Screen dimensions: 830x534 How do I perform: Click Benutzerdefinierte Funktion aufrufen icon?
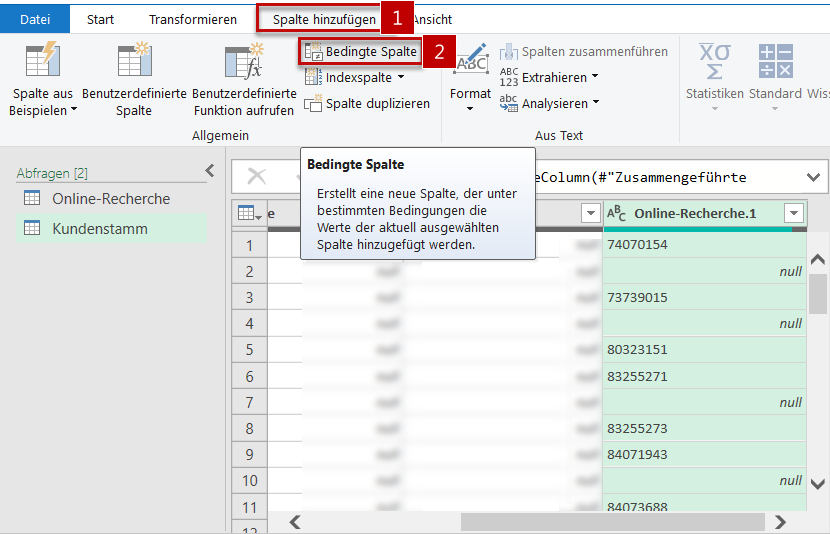coord(243,61)
